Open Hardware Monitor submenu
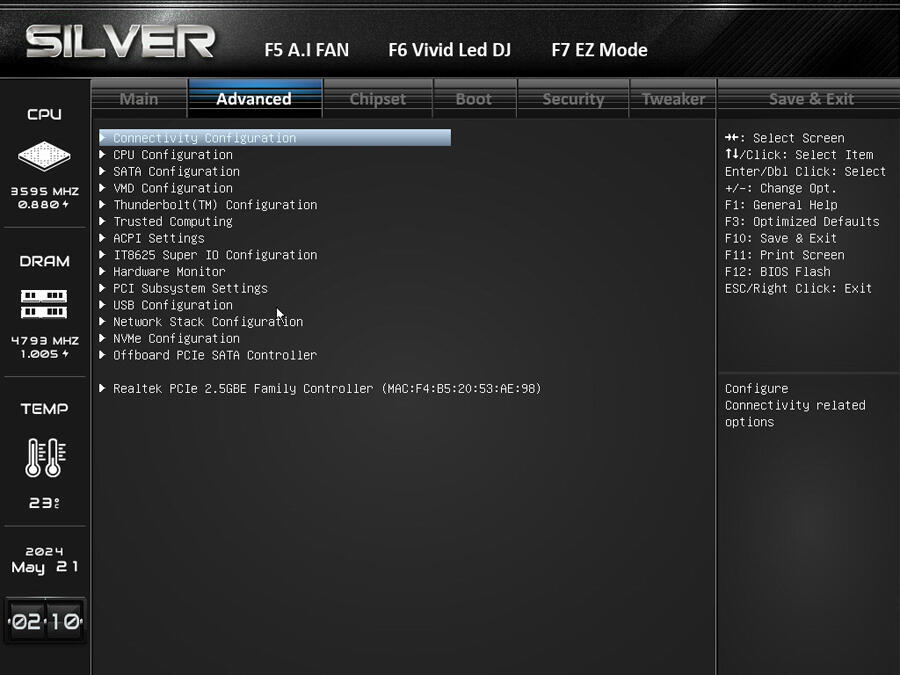The width and height of the screenshot is (900, 675). coord(169,271)
